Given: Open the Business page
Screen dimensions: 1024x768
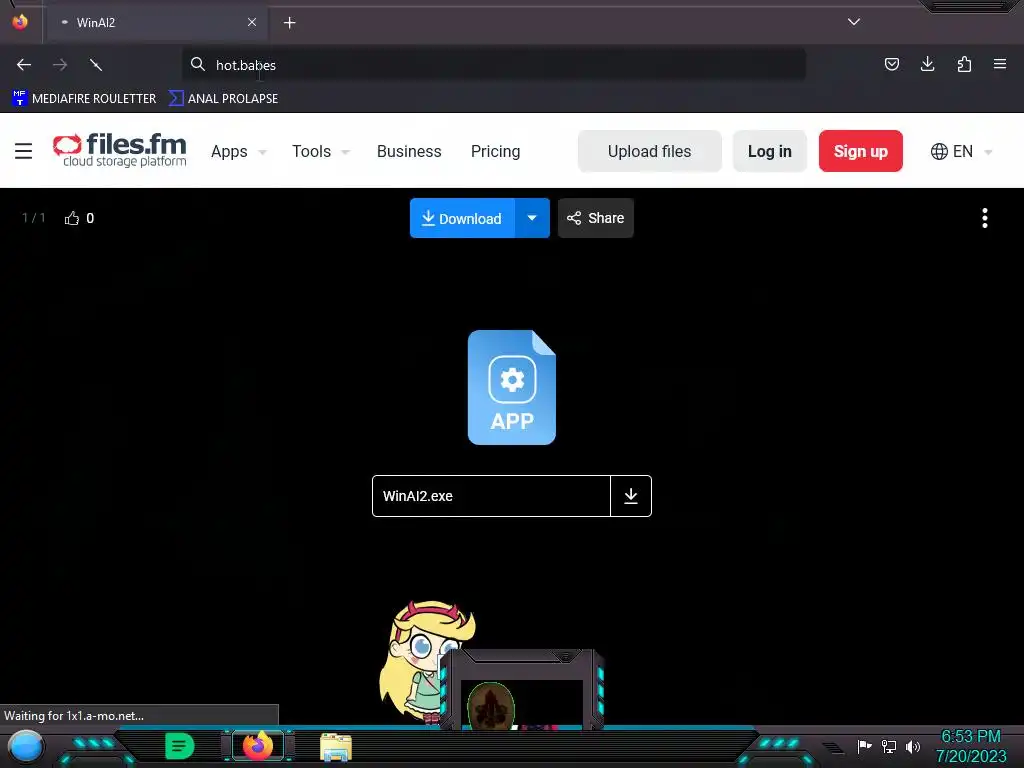Looking at the screenshot, I should coord(409,152).
